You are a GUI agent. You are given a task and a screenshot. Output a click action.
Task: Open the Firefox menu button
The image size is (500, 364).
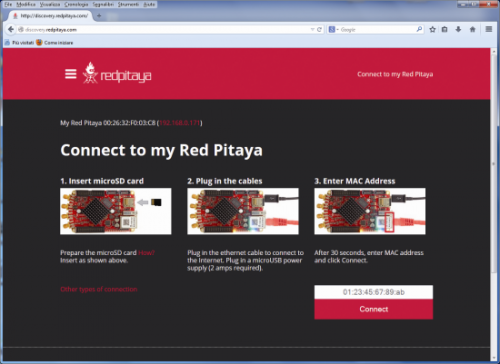pyautogui.click(x=489, y=29)
